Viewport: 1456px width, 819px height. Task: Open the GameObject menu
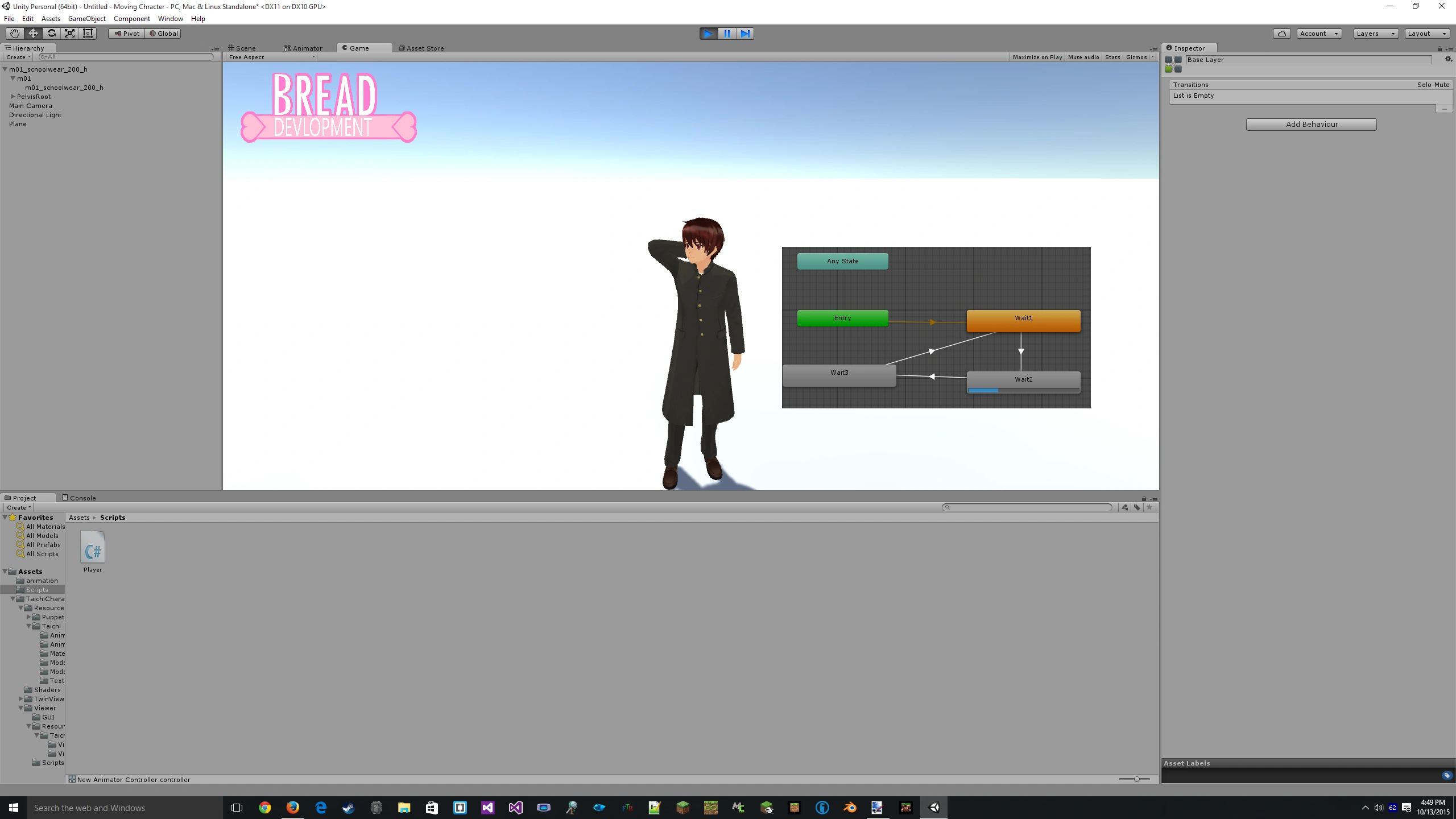86,19
